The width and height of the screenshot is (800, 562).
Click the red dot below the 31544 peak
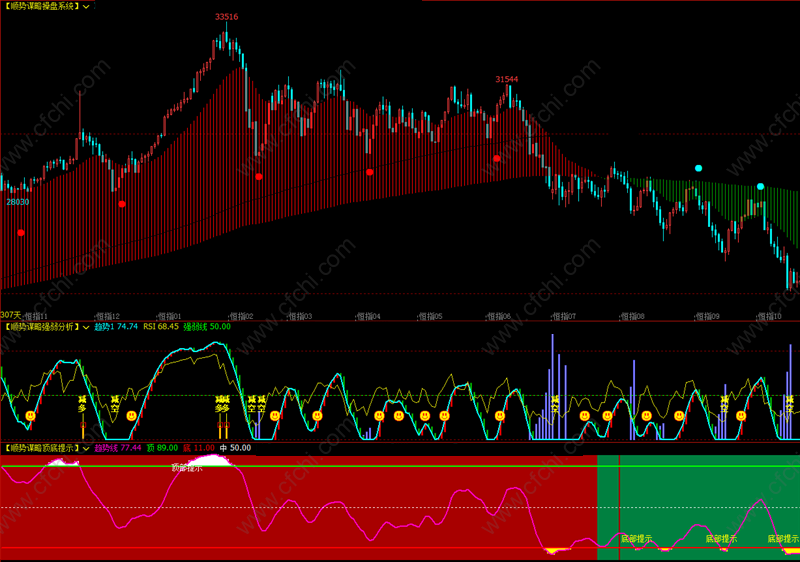pyautogui.click(x=497, y=159)
